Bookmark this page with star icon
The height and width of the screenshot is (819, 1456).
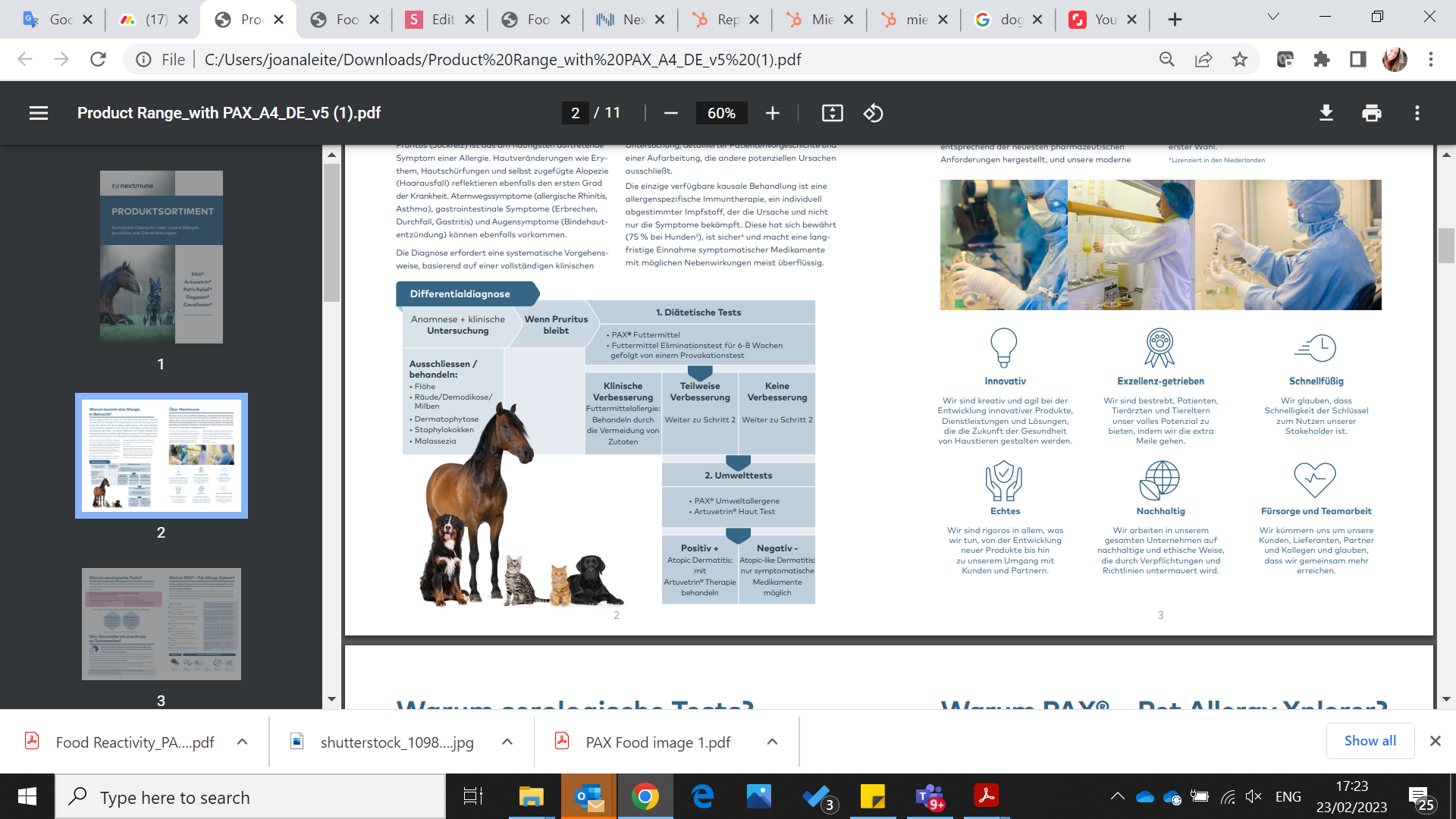point(1239,59)
